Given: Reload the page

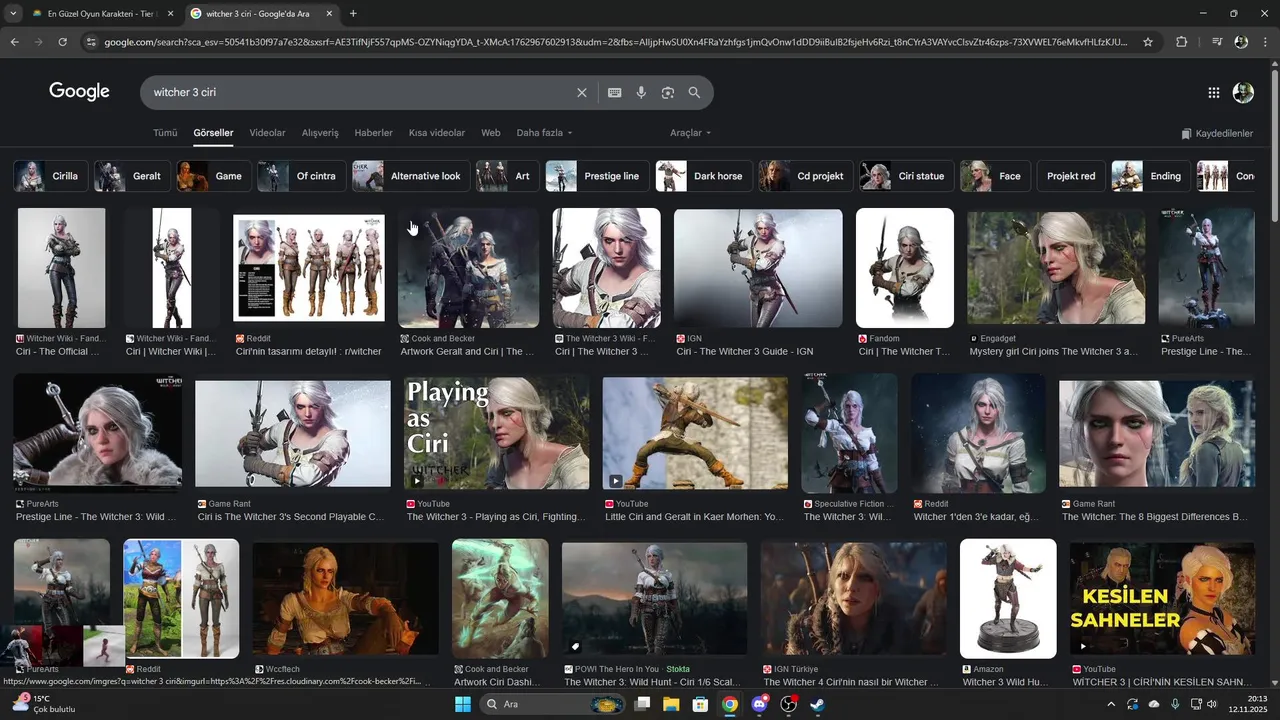Looking at the screenshot, I should coord(62,42).
